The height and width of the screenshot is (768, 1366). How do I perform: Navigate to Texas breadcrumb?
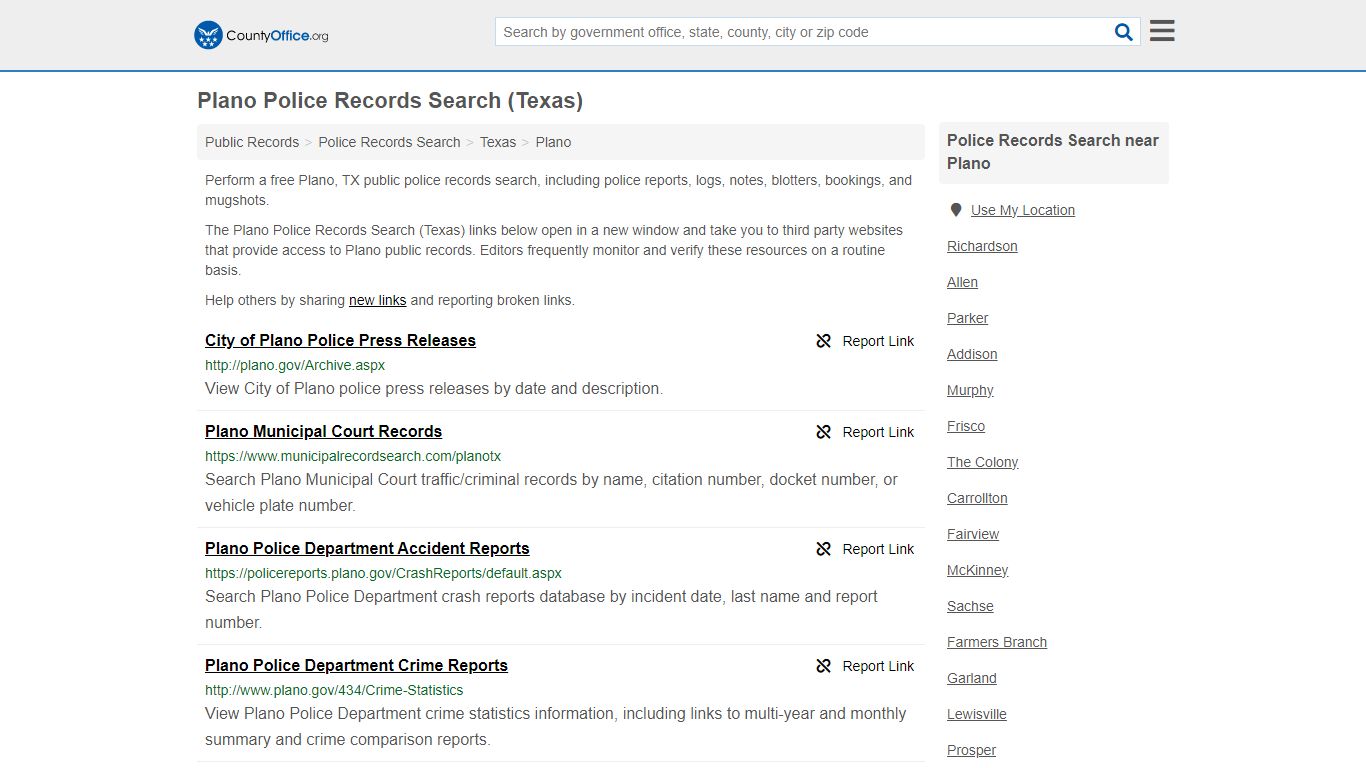(498, 142)
